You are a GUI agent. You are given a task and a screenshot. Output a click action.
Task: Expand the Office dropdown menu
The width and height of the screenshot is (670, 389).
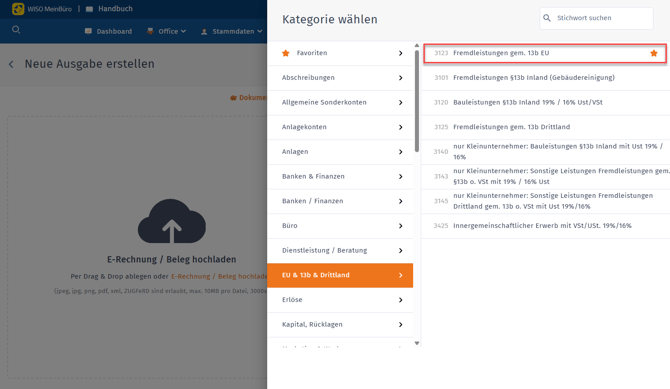(x=167, y=31)
